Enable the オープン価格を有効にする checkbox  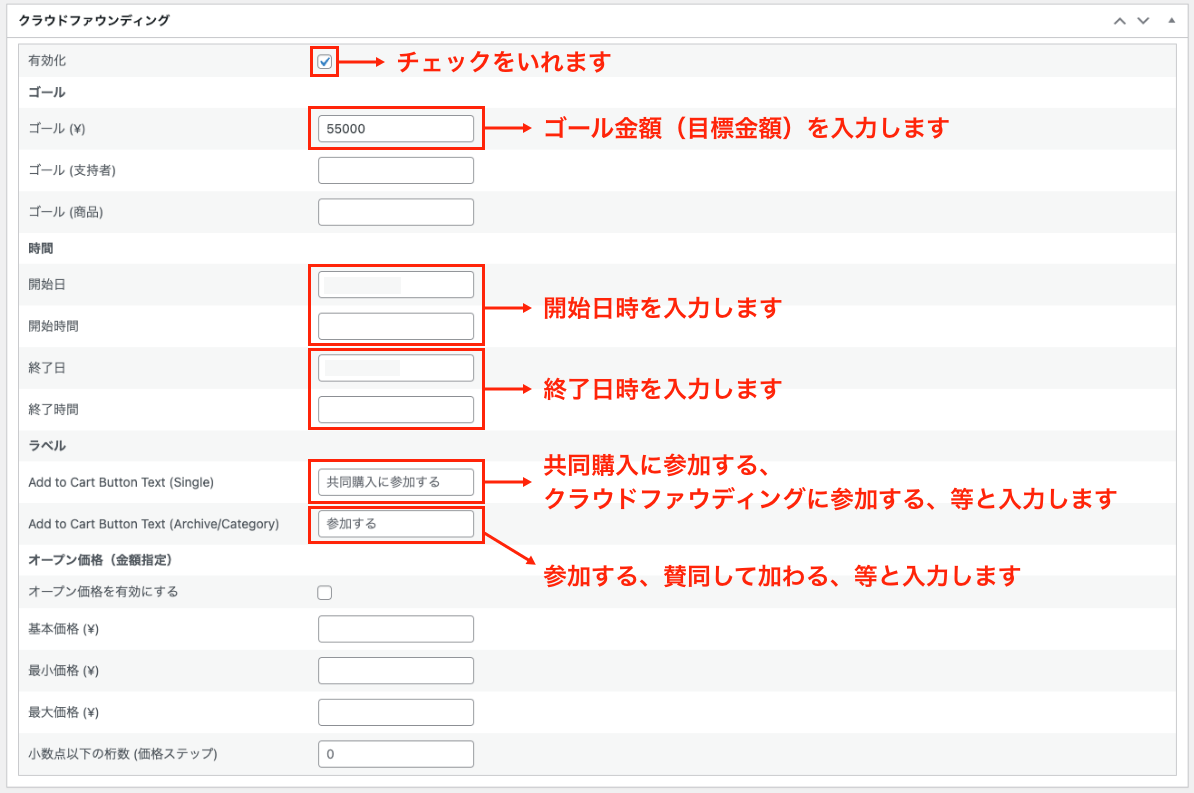tap(324, 592)
